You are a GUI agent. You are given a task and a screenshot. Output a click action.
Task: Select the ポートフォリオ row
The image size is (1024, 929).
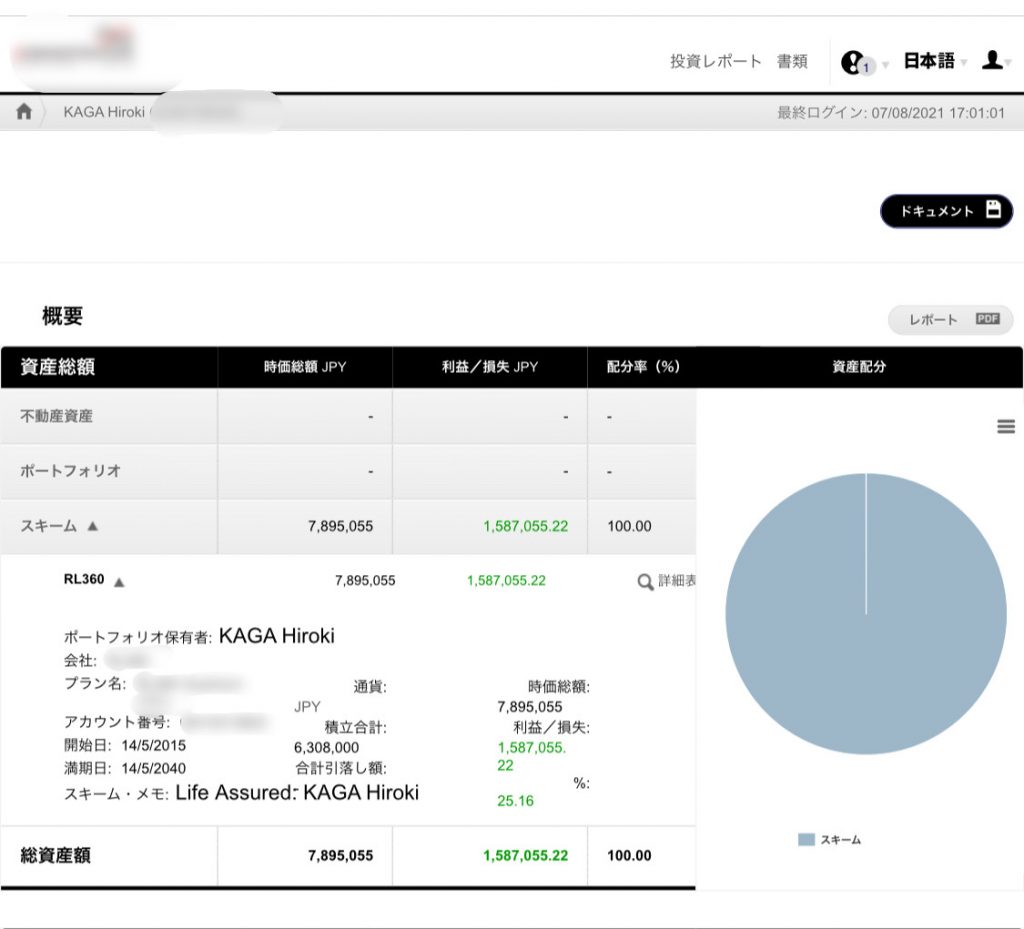[70, 471]
